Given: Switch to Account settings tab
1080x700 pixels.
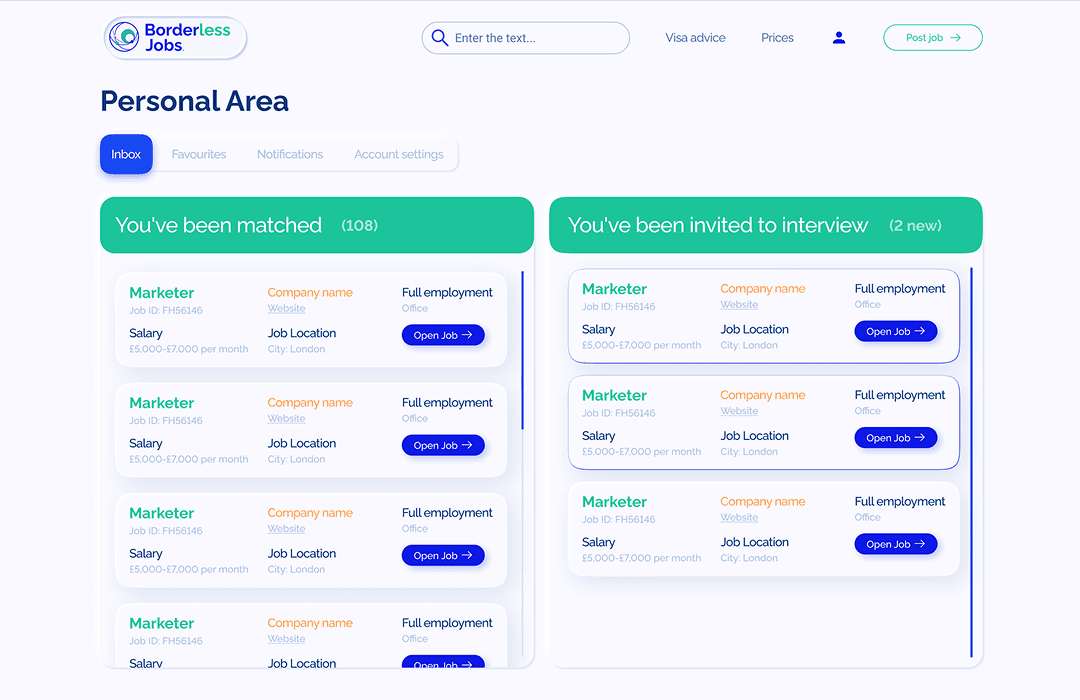Looking at the screenshot, I should pyautogui.click(x=399, y=154).
